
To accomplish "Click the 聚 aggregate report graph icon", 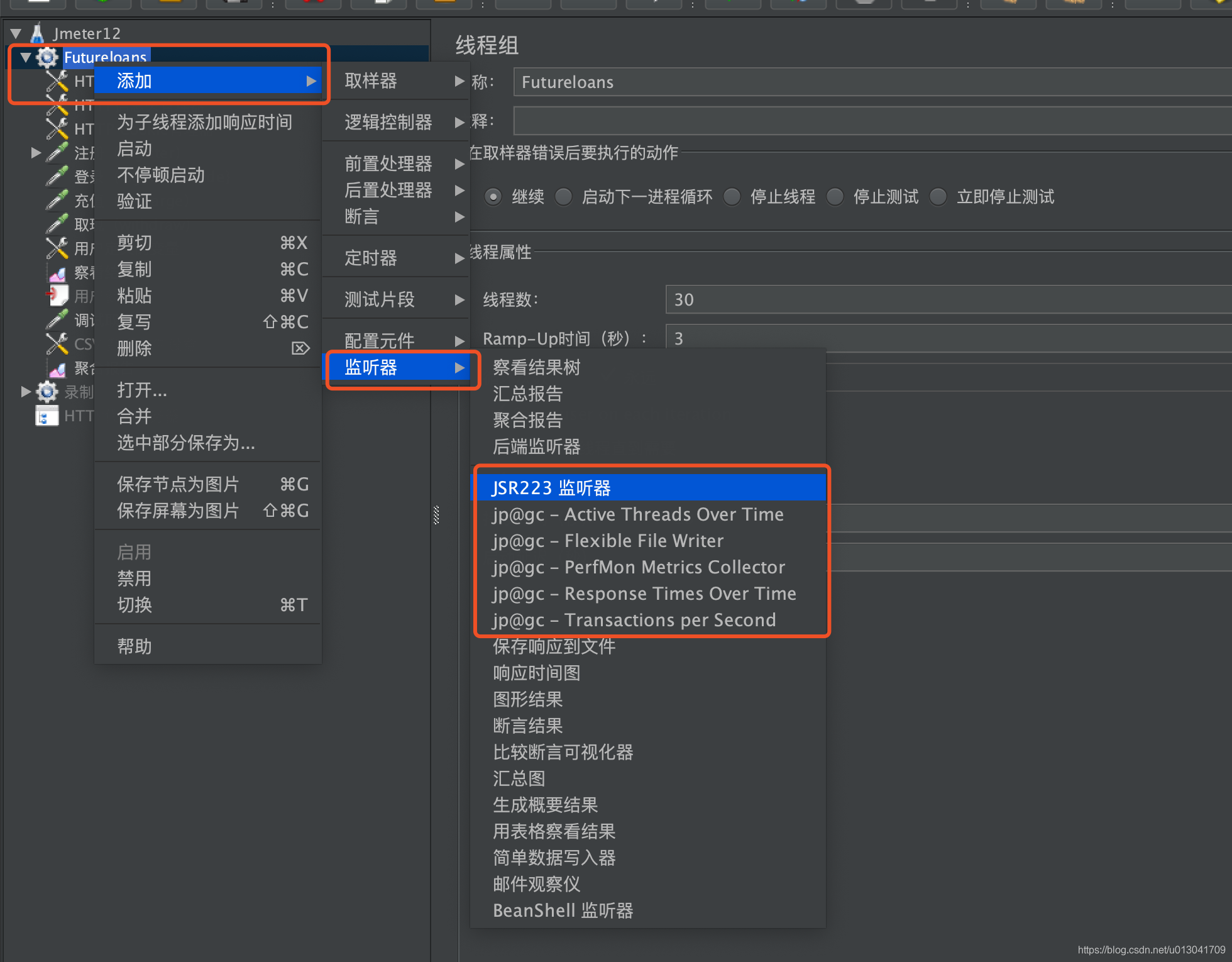I will click(57, 368).
